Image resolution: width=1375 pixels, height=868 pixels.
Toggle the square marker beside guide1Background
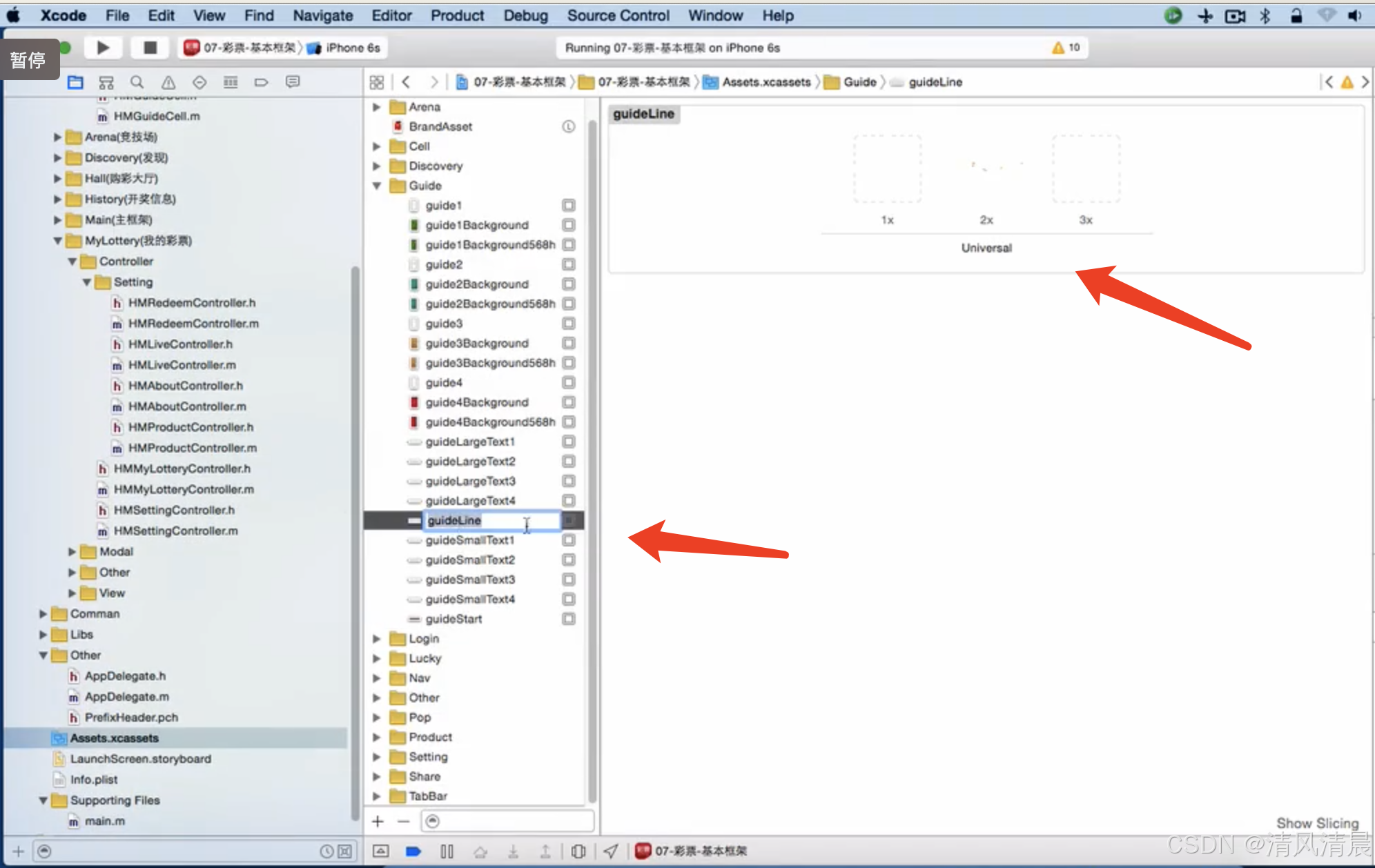point(568,225)
